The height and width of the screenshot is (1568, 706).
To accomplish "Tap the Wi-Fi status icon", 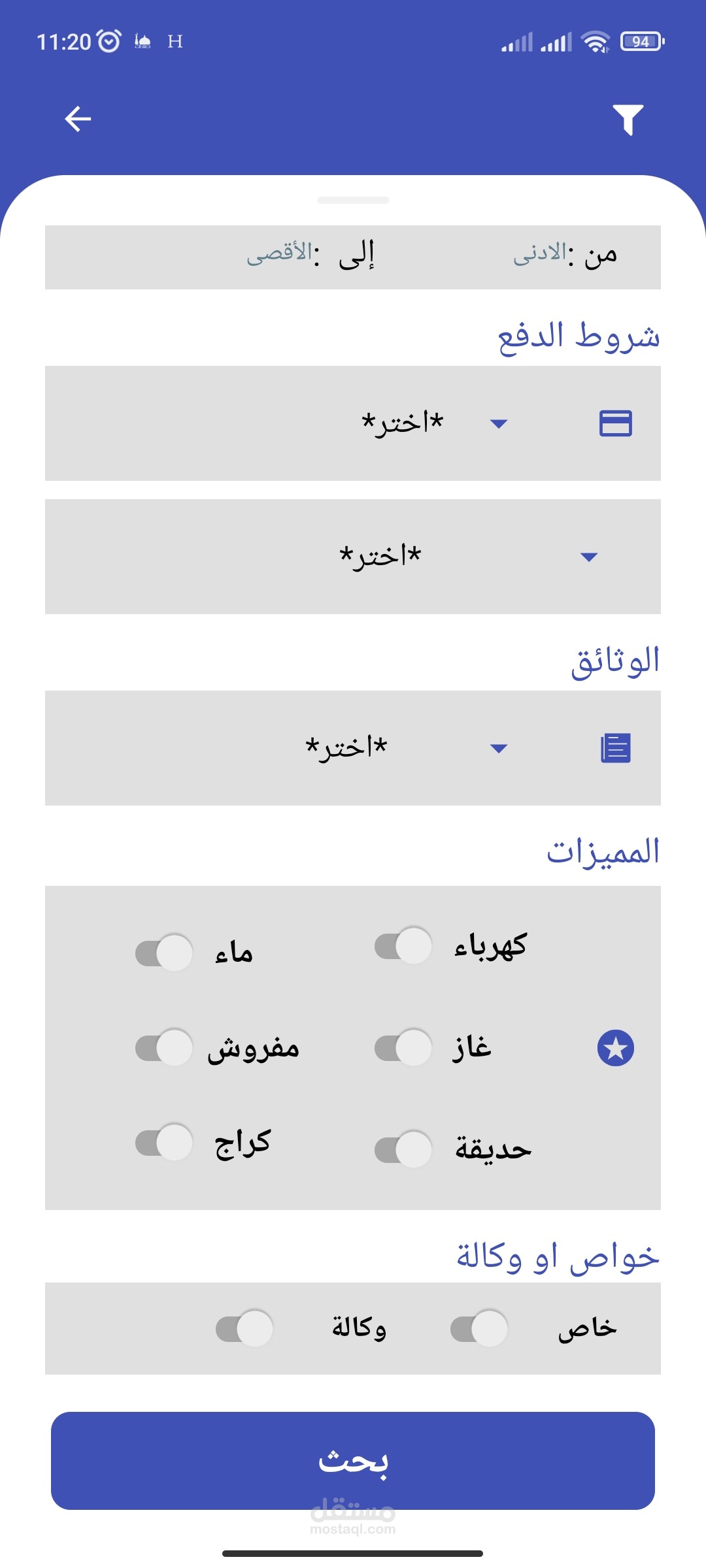I will pos(595,42).
